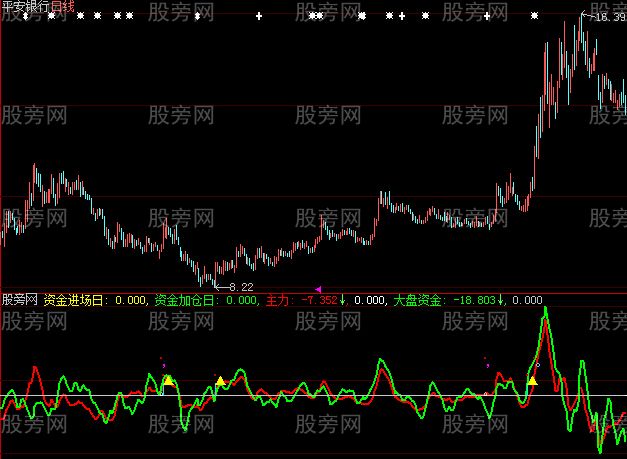Image resolution: width=627 pixels, height=459 pixels.
Task: Click the green down arrow after -7.352
Action: (x=342, y=299)
